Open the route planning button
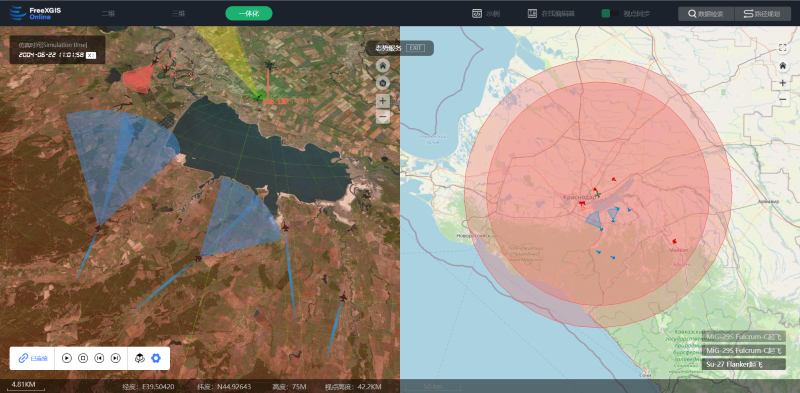The width and height of the screenshot is (800, 393). point(763,14)
